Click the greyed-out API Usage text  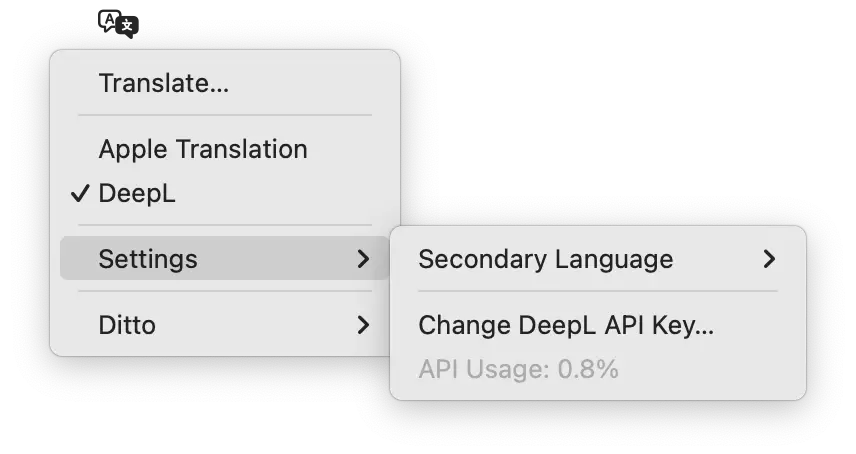click(518, 370)
